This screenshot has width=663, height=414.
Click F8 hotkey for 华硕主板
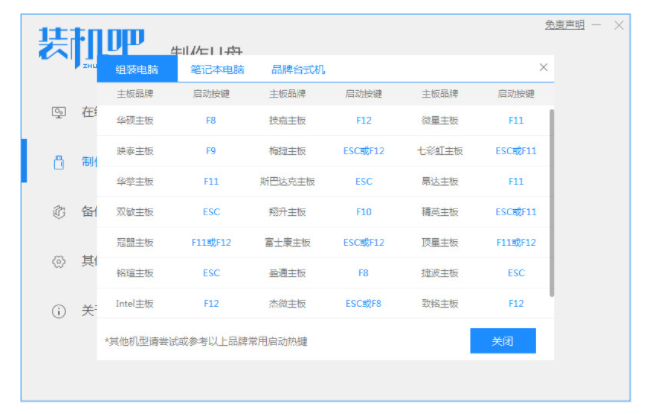[211, 120]
